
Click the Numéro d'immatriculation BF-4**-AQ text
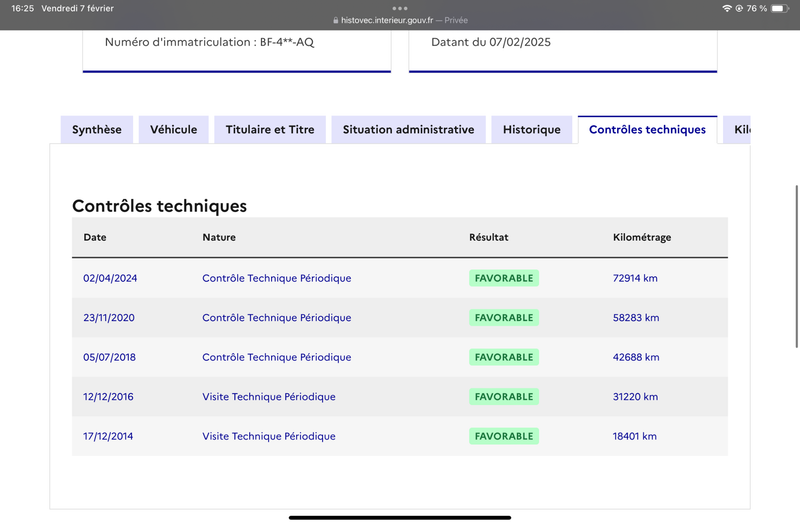click(209, 42)
